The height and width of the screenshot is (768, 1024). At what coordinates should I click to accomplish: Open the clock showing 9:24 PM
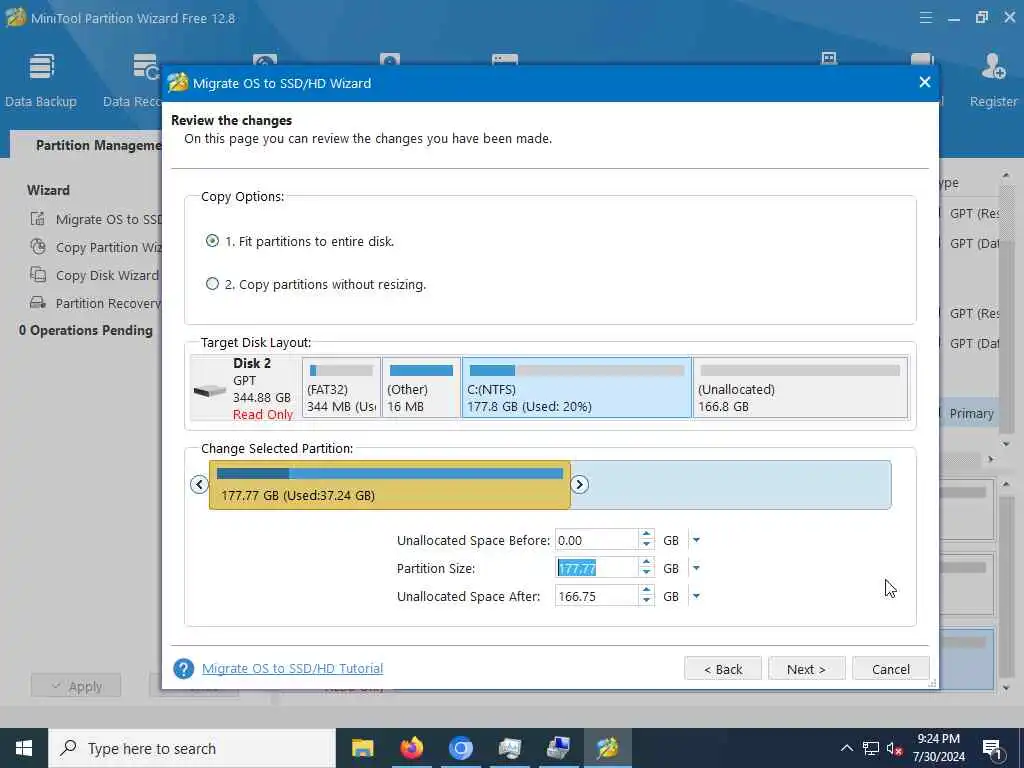[x=938, y=748]
